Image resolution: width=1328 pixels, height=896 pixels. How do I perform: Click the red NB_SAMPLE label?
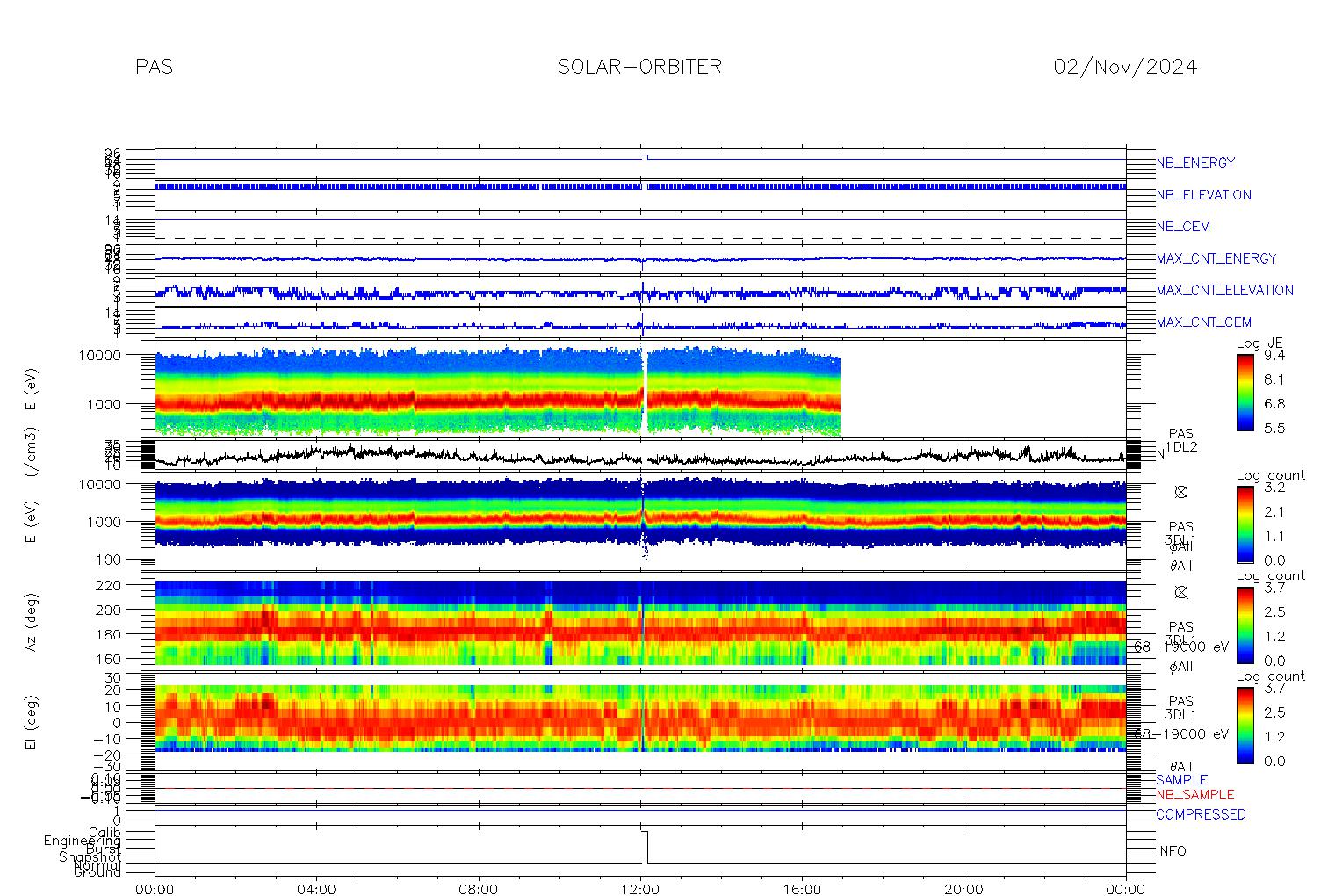click(x=1194, y=794)
